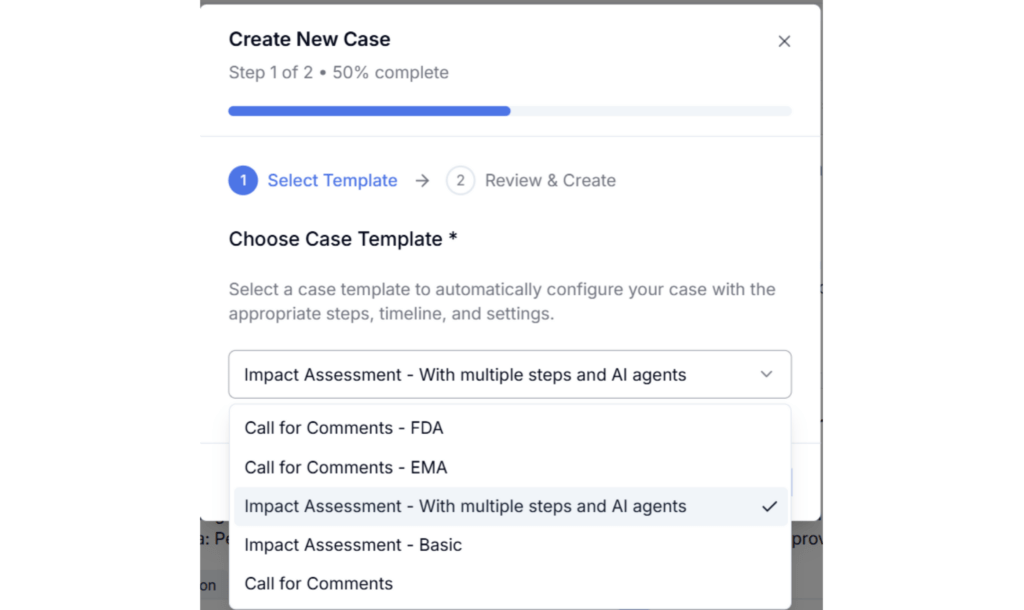Go to Select Template step label

pos(332,180)
